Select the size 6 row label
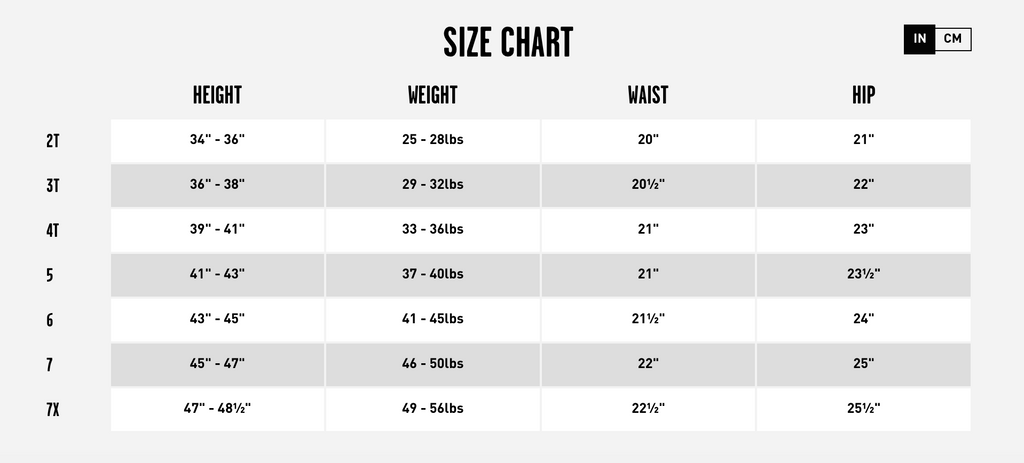The width and height of the screenshot is (1024, 463). [50, 320]
